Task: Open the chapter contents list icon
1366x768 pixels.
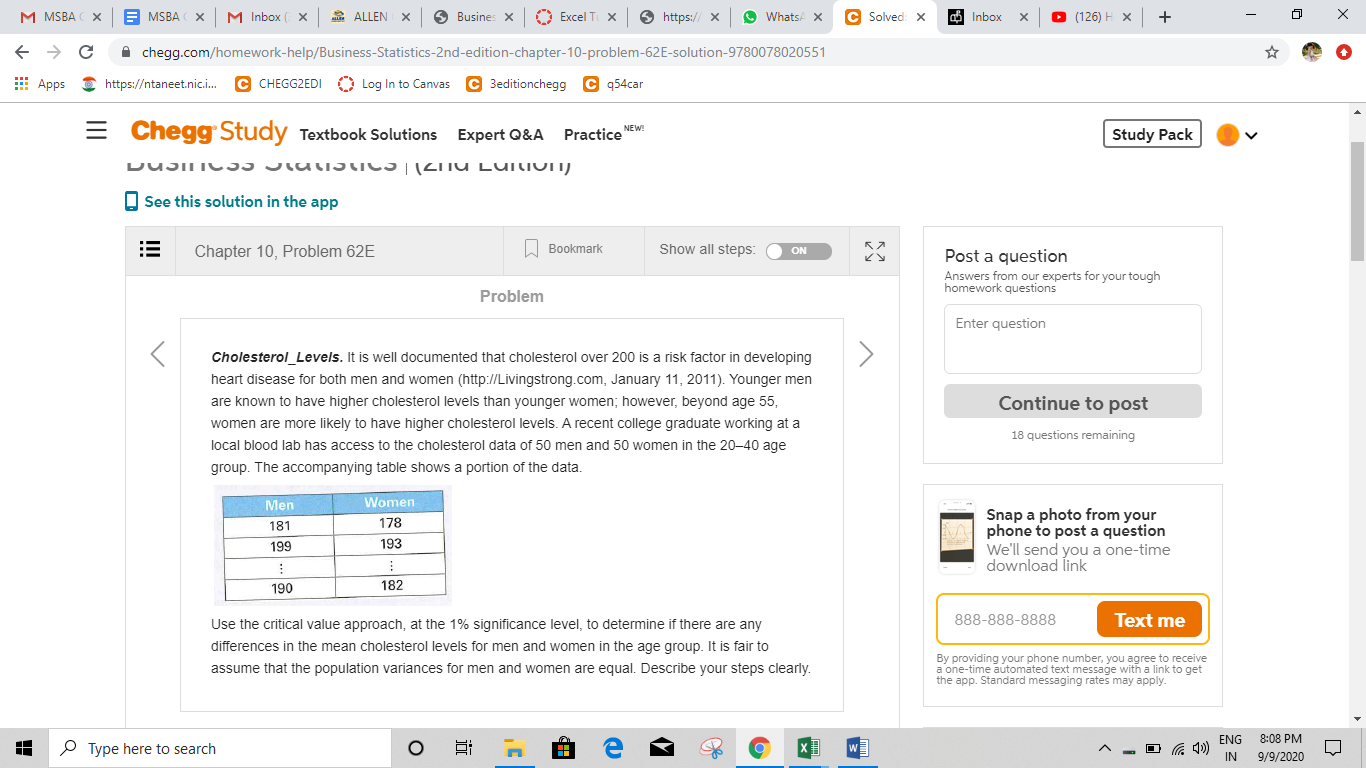Action: coord(149,250)
